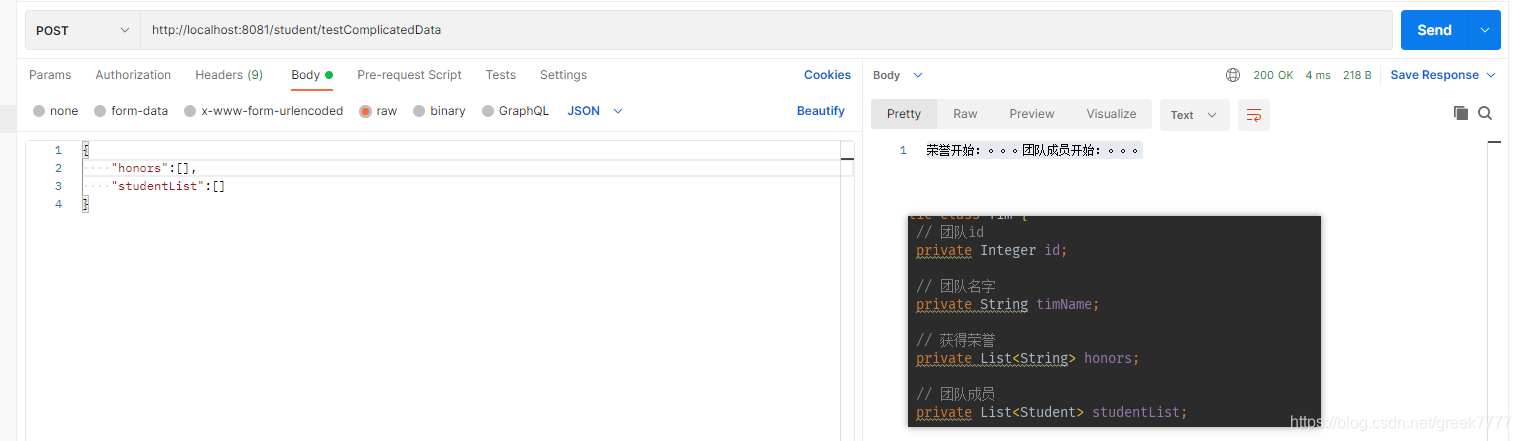The height and width of the screenshot is (441, 1521).
Task: Switch response view to Preview
Action: coord(1032,114)
